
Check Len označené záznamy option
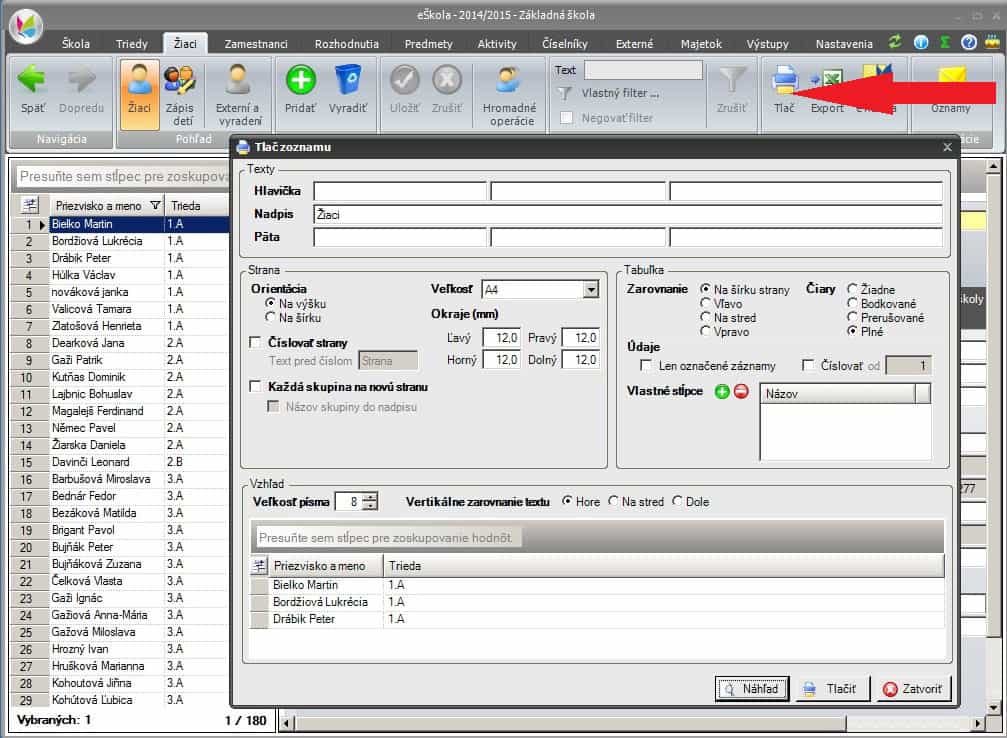tap(646, 366)
